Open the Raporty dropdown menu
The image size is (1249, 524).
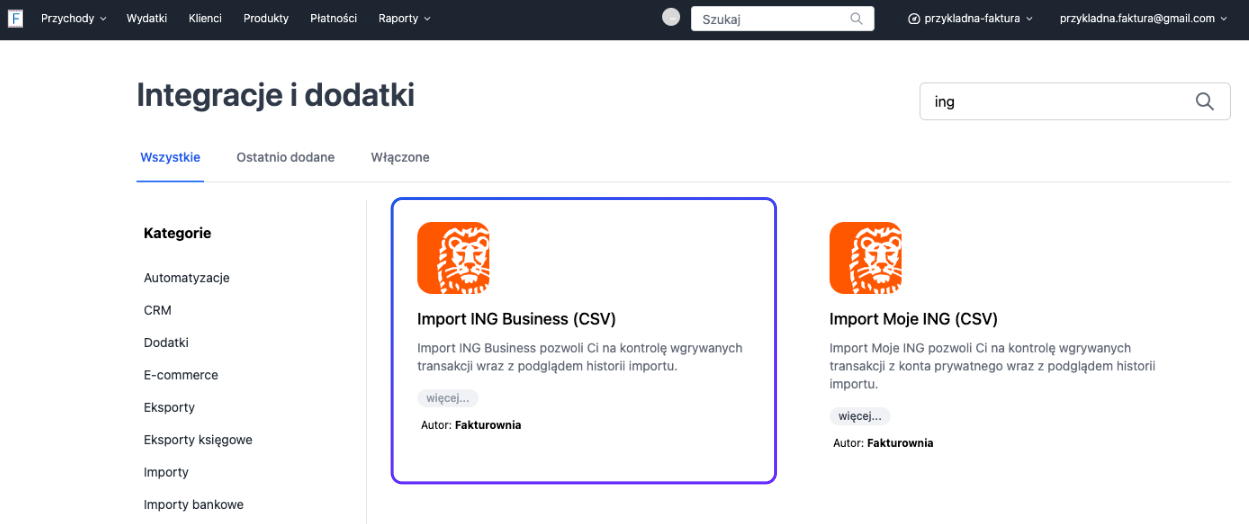pyautogui.click(x=405, y=18)
